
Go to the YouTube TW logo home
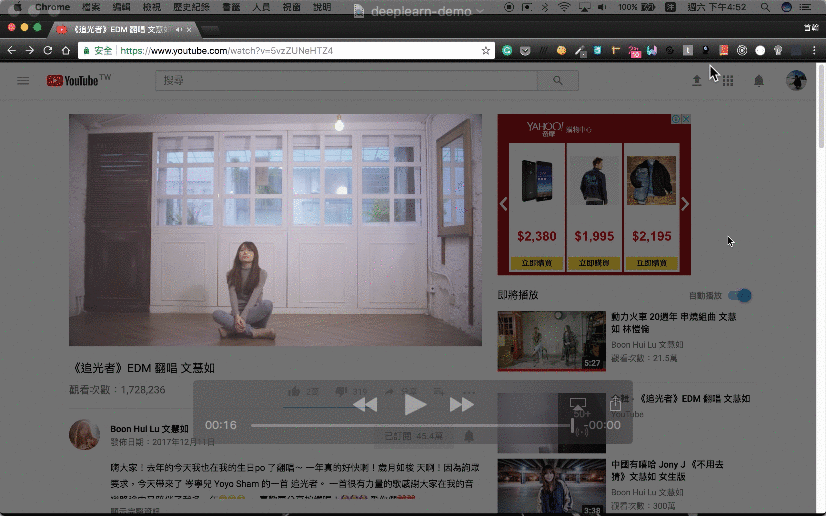coord(79,81)
